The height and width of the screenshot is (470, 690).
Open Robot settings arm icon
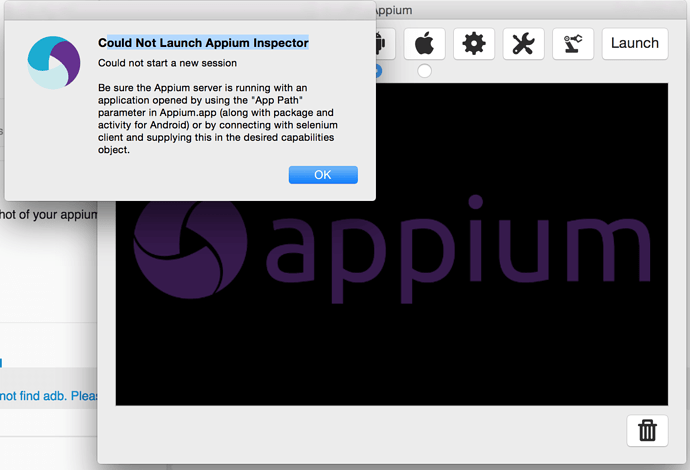point(573,44)
